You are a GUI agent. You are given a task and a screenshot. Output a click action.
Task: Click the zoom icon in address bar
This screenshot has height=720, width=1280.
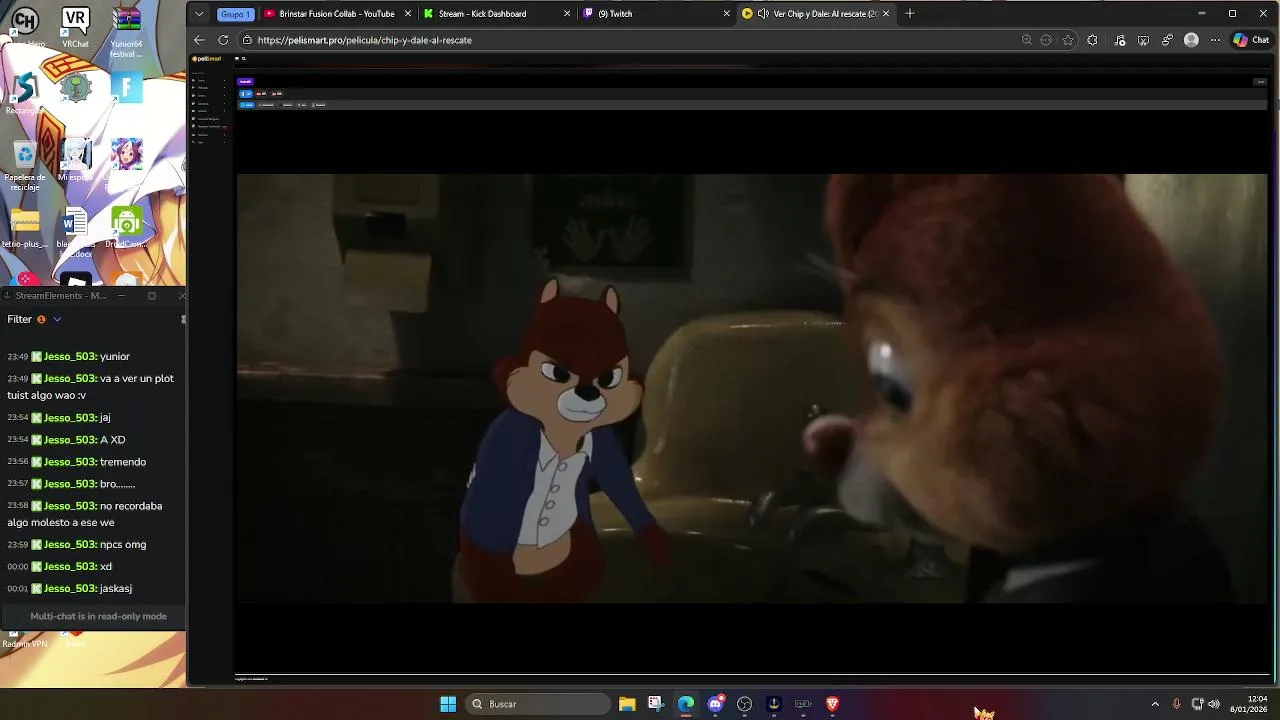pyautogui.click(x=1026, y=40)
